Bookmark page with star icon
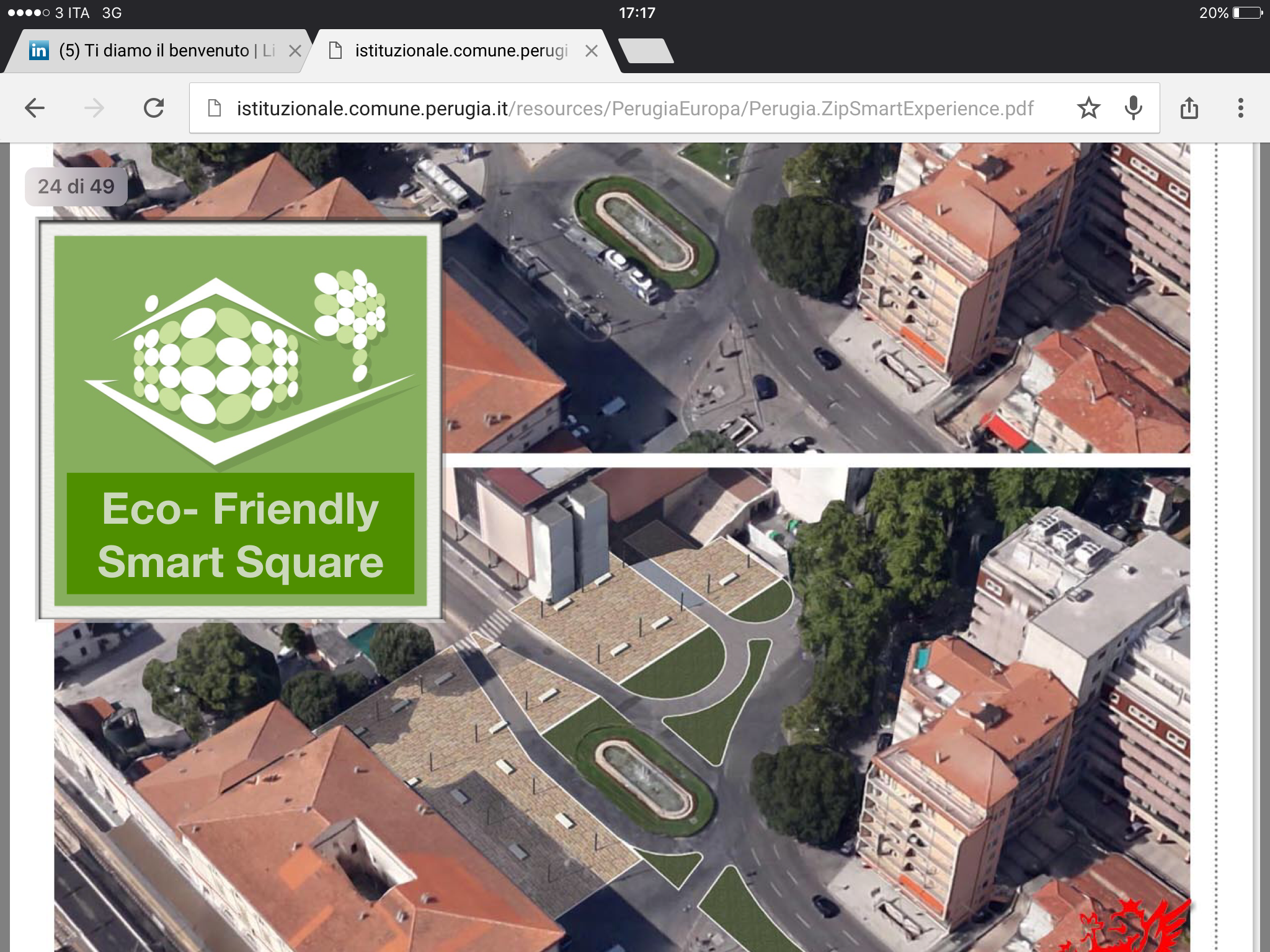The width and height of the screenshot is (1270, 952). point(1088,108)
